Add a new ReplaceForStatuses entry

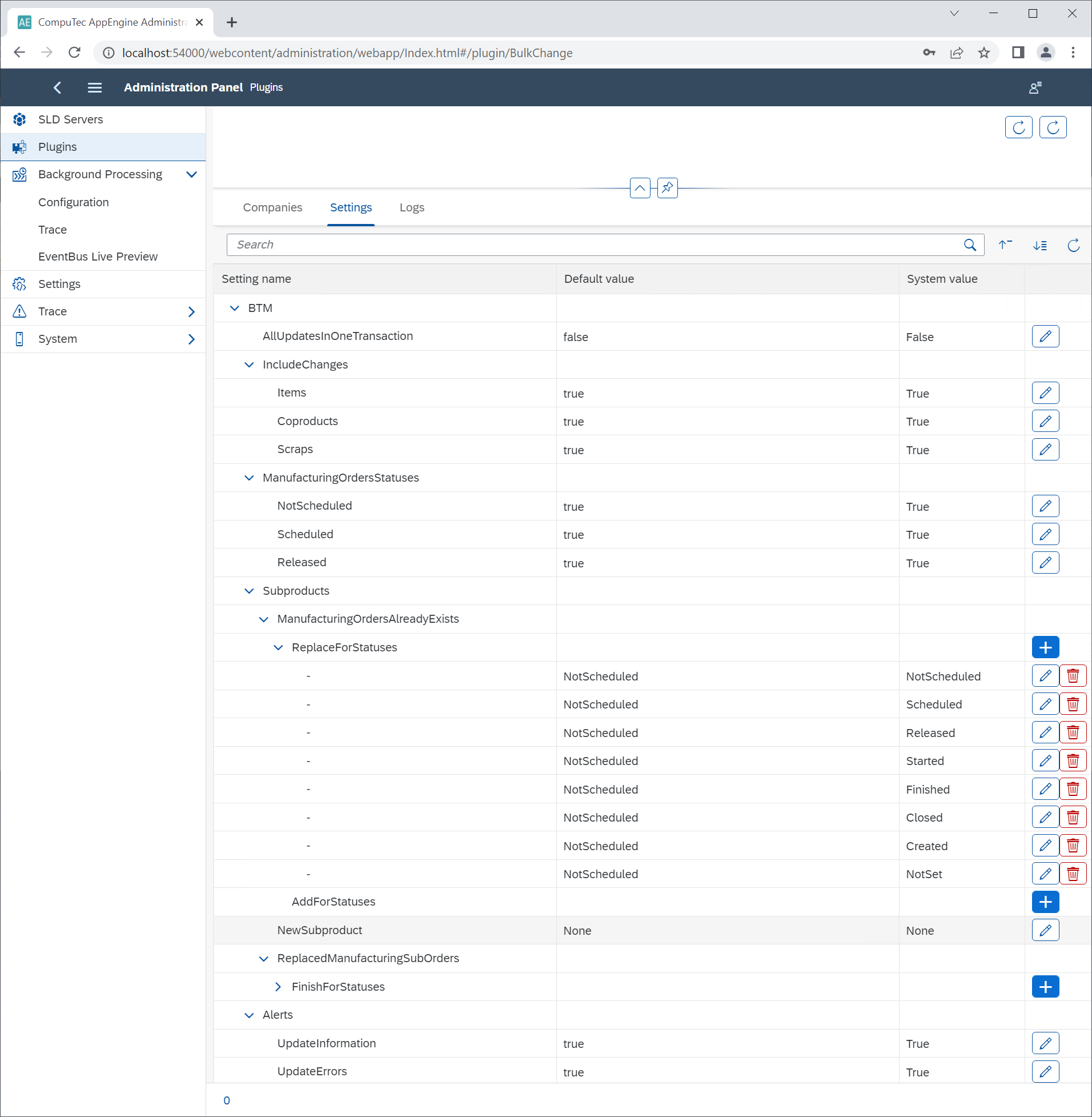pos(1045,647)
